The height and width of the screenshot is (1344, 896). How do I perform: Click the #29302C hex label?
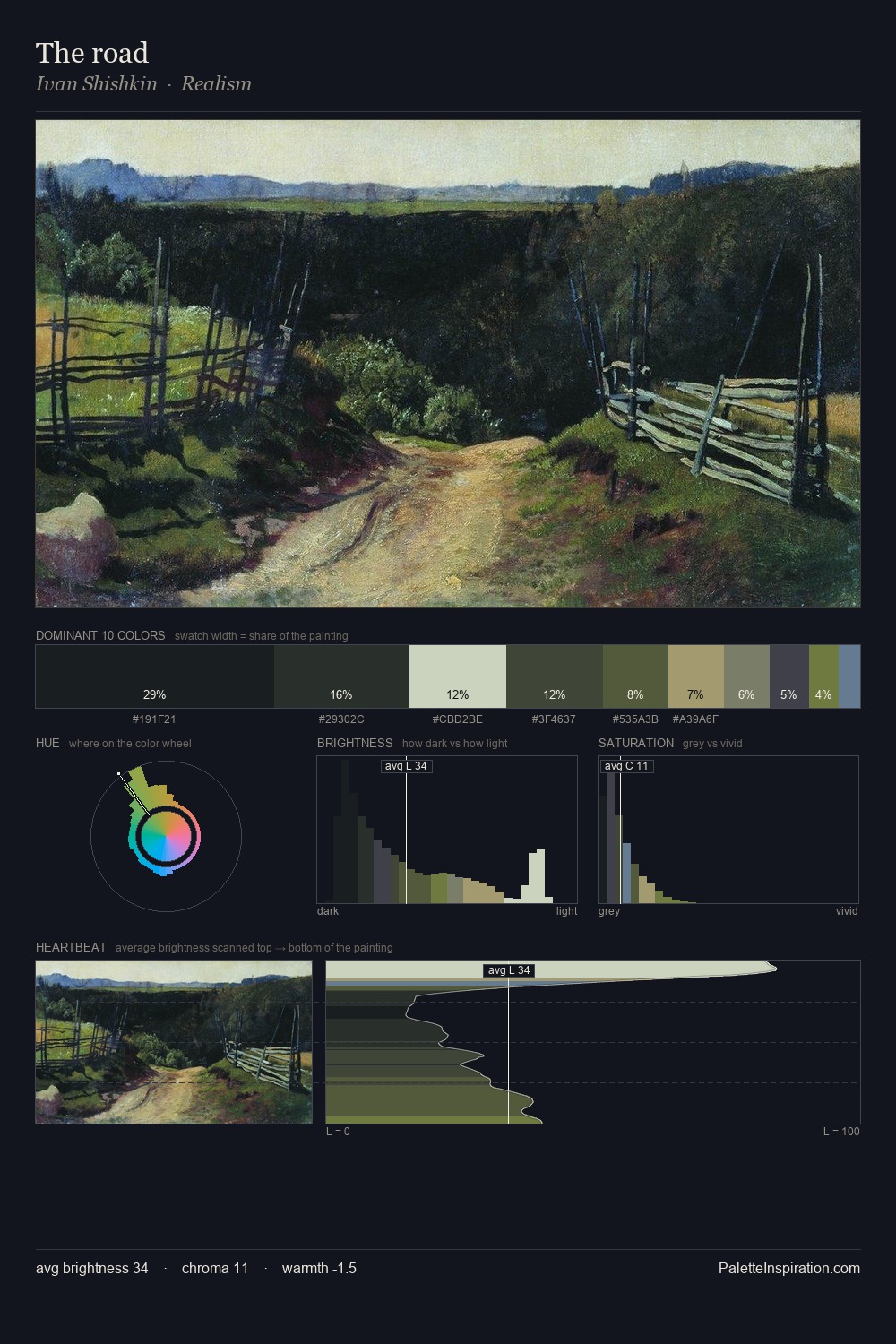click(x=341, y=719)
